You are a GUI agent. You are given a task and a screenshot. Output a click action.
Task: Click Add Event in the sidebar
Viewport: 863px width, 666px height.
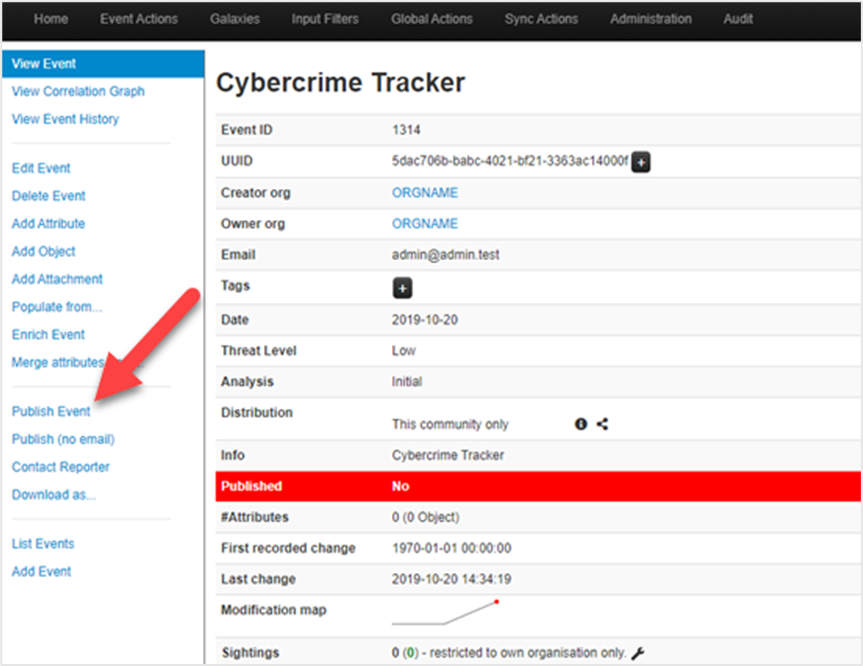click(41, 571)
